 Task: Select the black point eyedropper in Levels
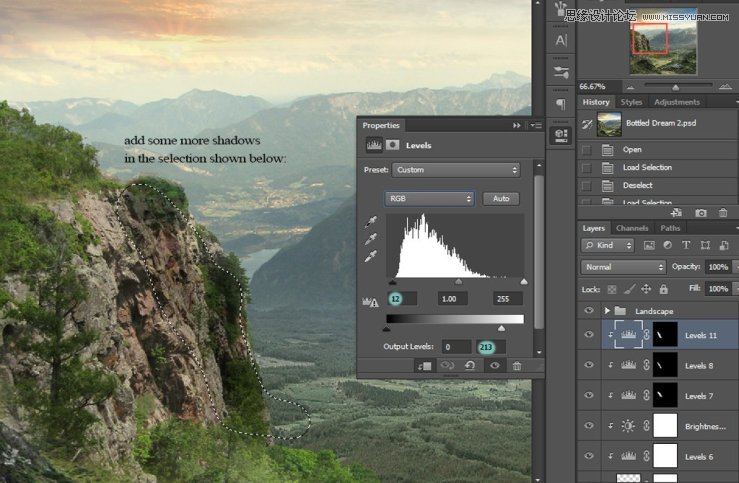[x=372, y=223]
